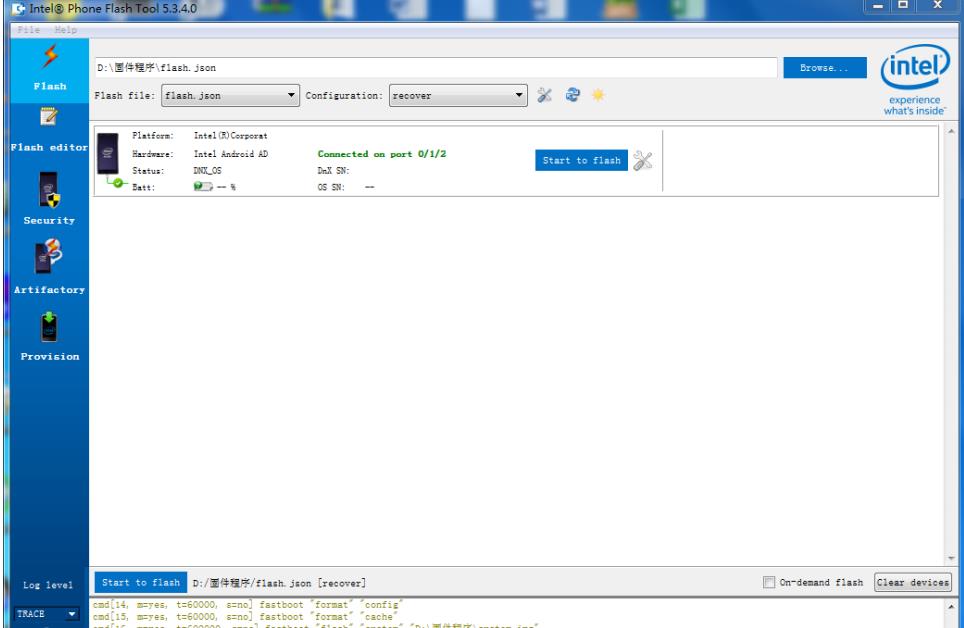Open the Flash editor section
964x628 pixels.
click(x=49, y=130)
